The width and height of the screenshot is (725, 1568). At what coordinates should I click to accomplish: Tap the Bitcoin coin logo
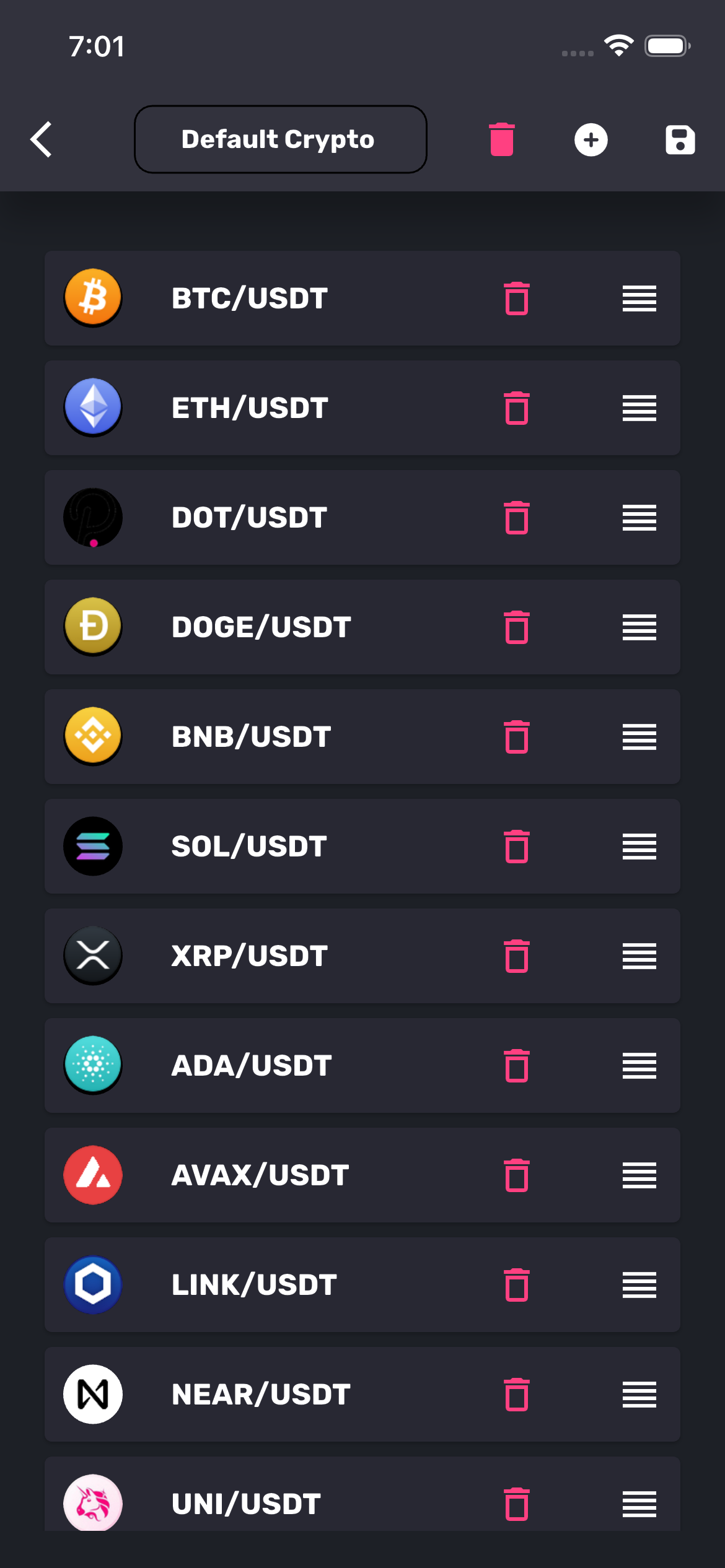pos(93,298)
